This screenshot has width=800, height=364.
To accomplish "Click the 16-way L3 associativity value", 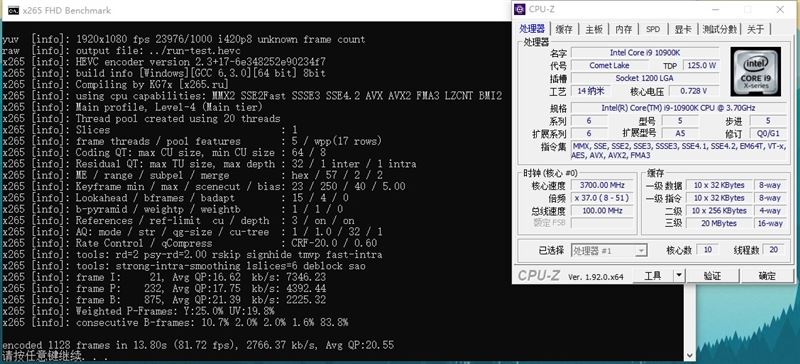I will point(769,224).
